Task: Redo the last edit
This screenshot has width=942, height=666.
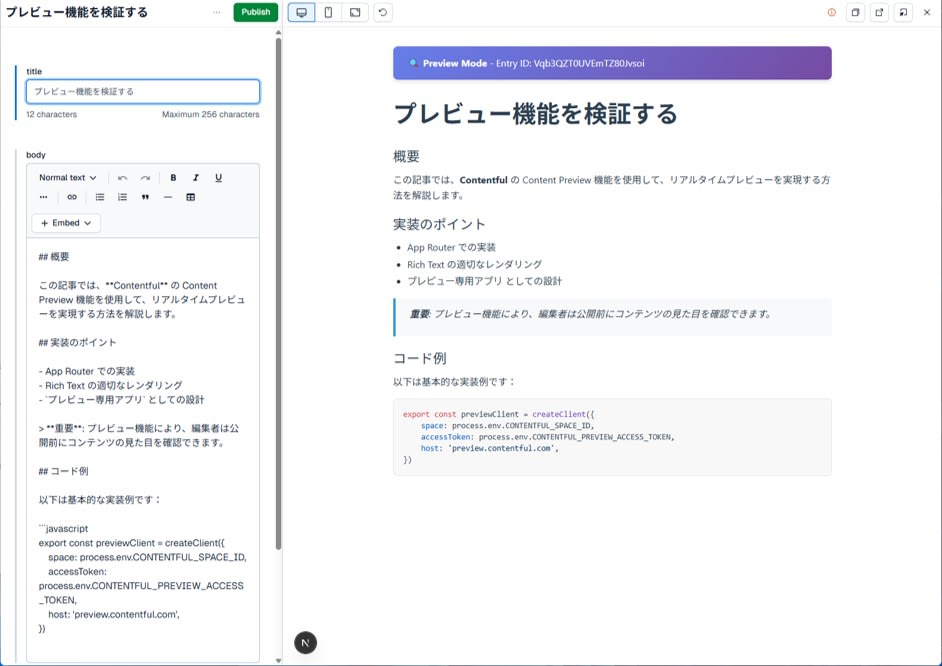Action: [x=145, y=178]
